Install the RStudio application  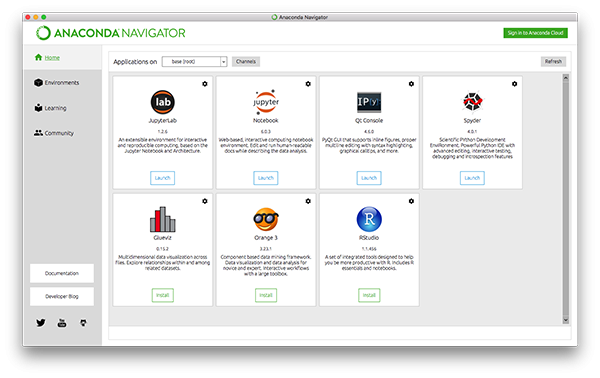(x=369, y=295)
